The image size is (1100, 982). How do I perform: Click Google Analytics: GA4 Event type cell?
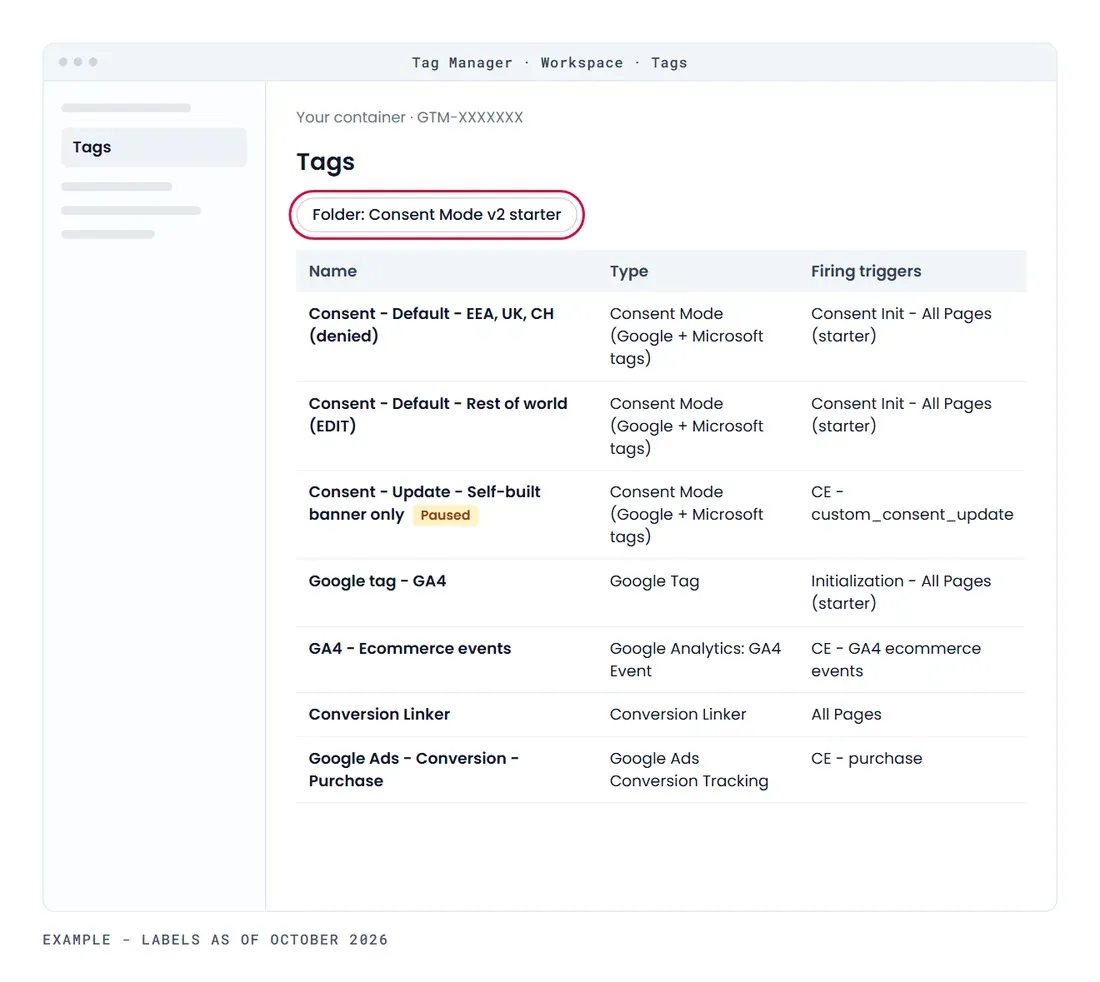click(x=695, y=659)
